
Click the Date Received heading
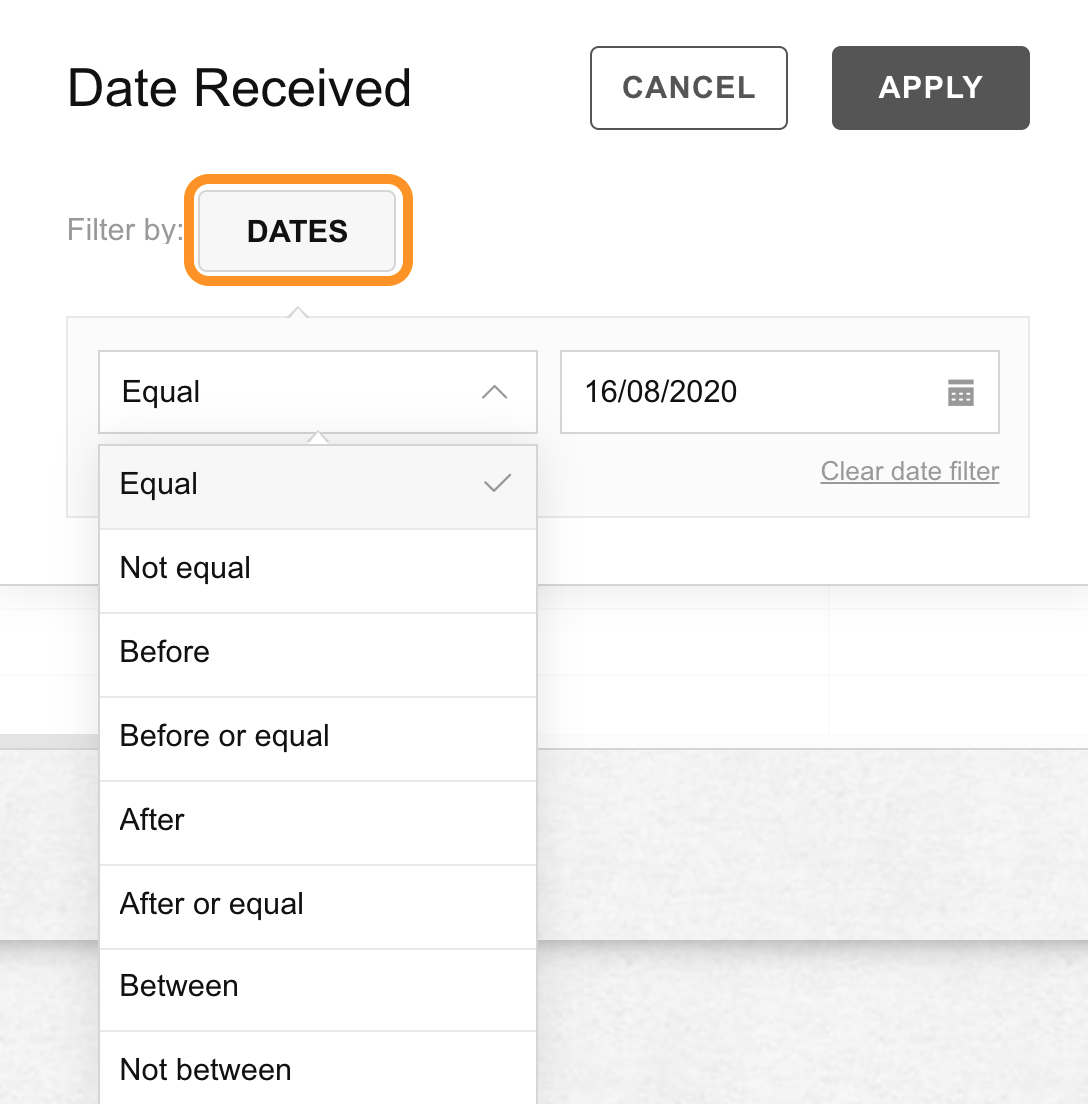click(x=239, y=88)
